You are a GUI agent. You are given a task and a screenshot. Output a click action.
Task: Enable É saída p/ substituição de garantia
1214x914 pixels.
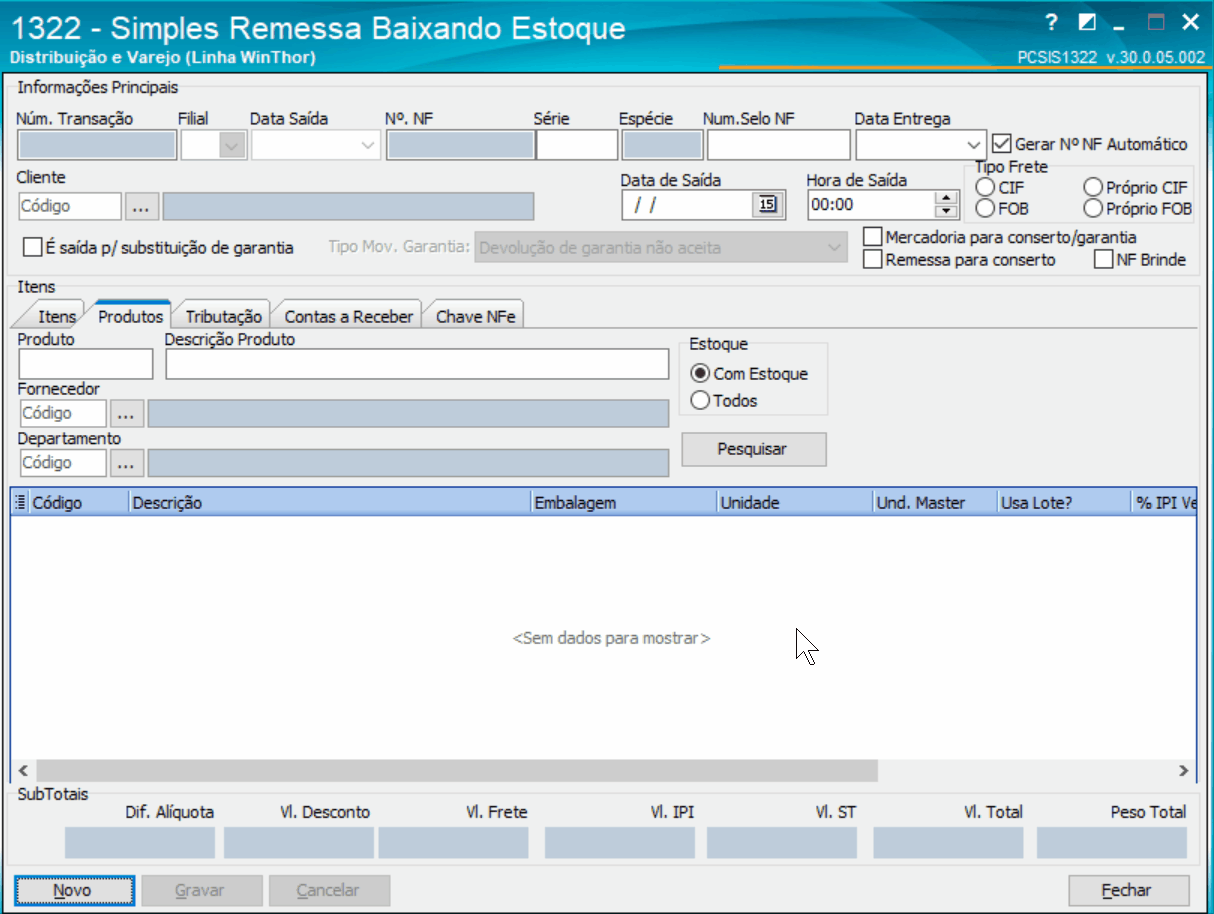pos(33,247)
